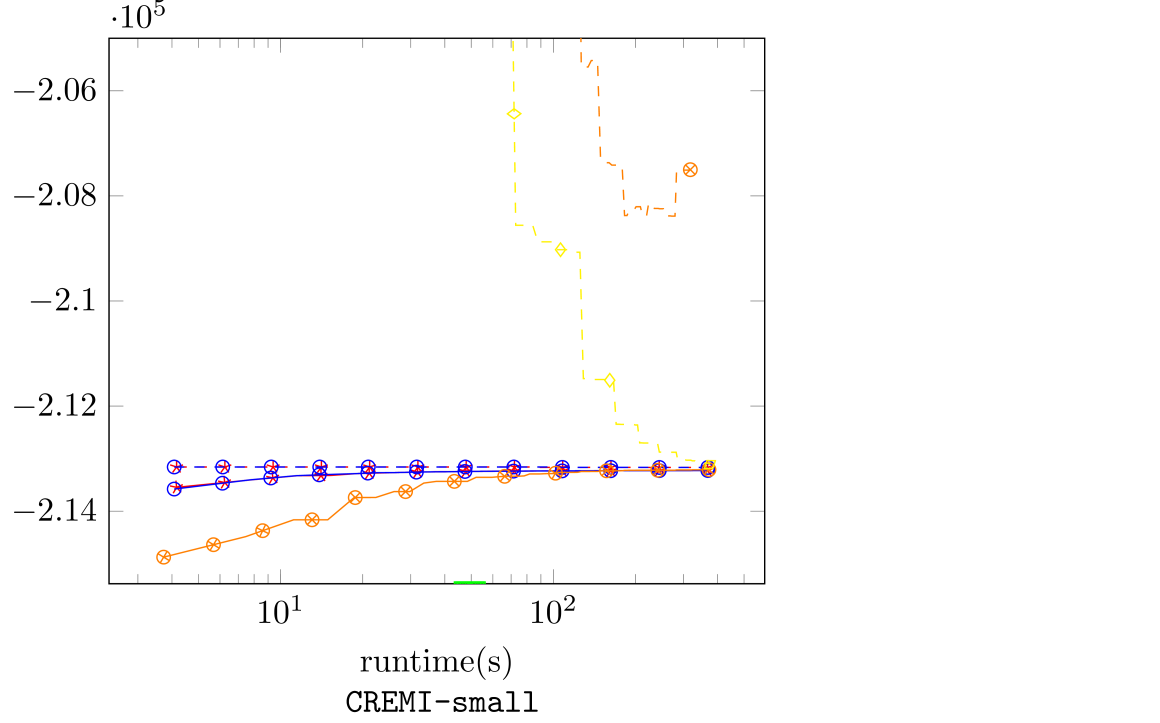Select the −2.08 y-axis tick label
Screen dimensions: 1160x723
55,196
